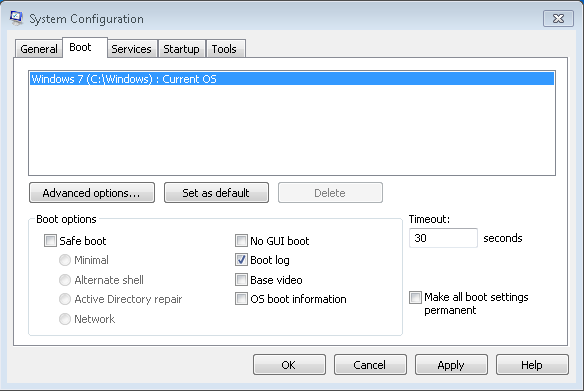Click the System Configuration title bar icon

(x=16, y=18)
